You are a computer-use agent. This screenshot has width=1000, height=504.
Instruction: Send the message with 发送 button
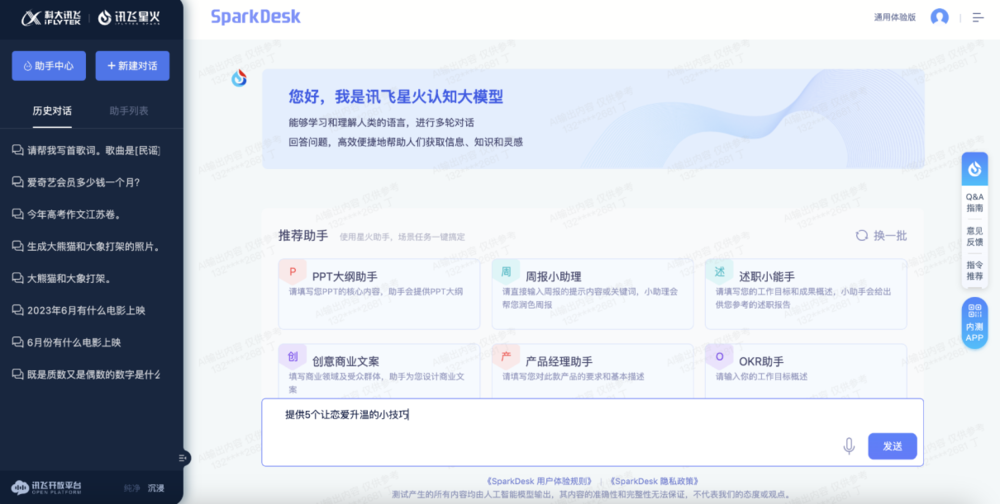tap(892, 446)
